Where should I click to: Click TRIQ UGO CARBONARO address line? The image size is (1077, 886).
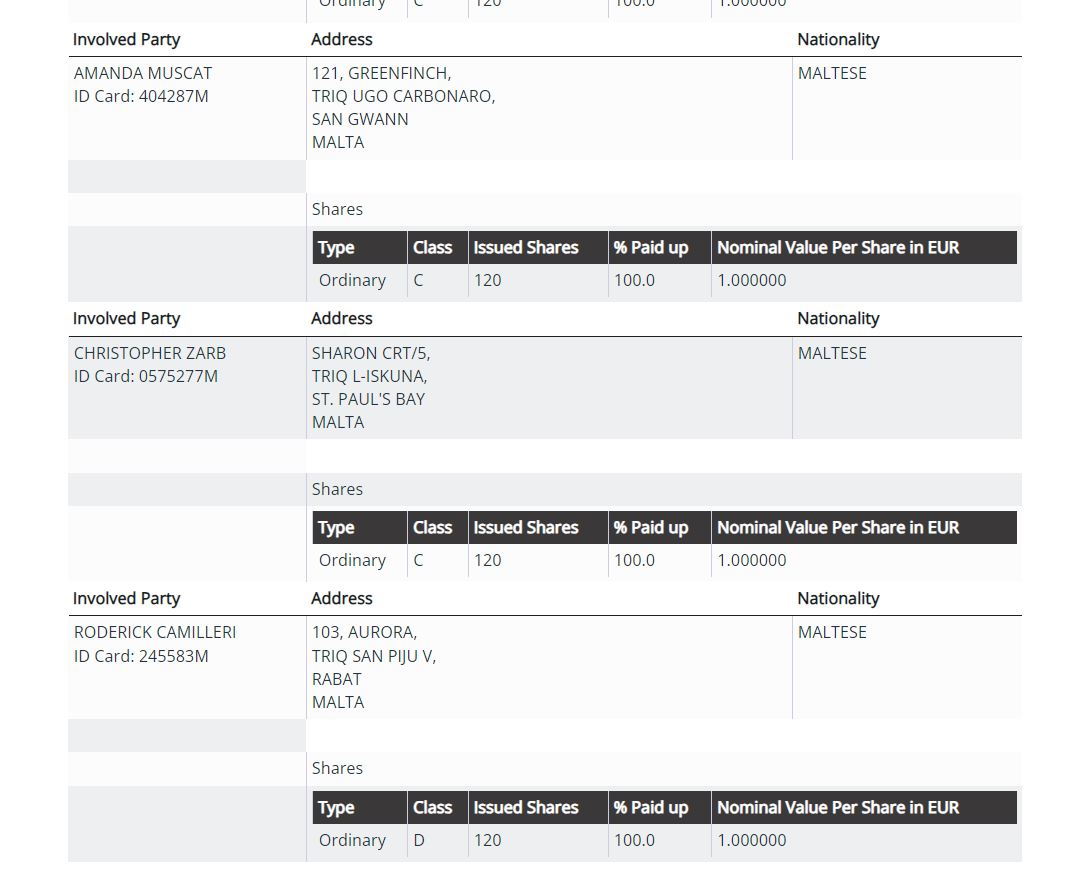pos(403,96)
